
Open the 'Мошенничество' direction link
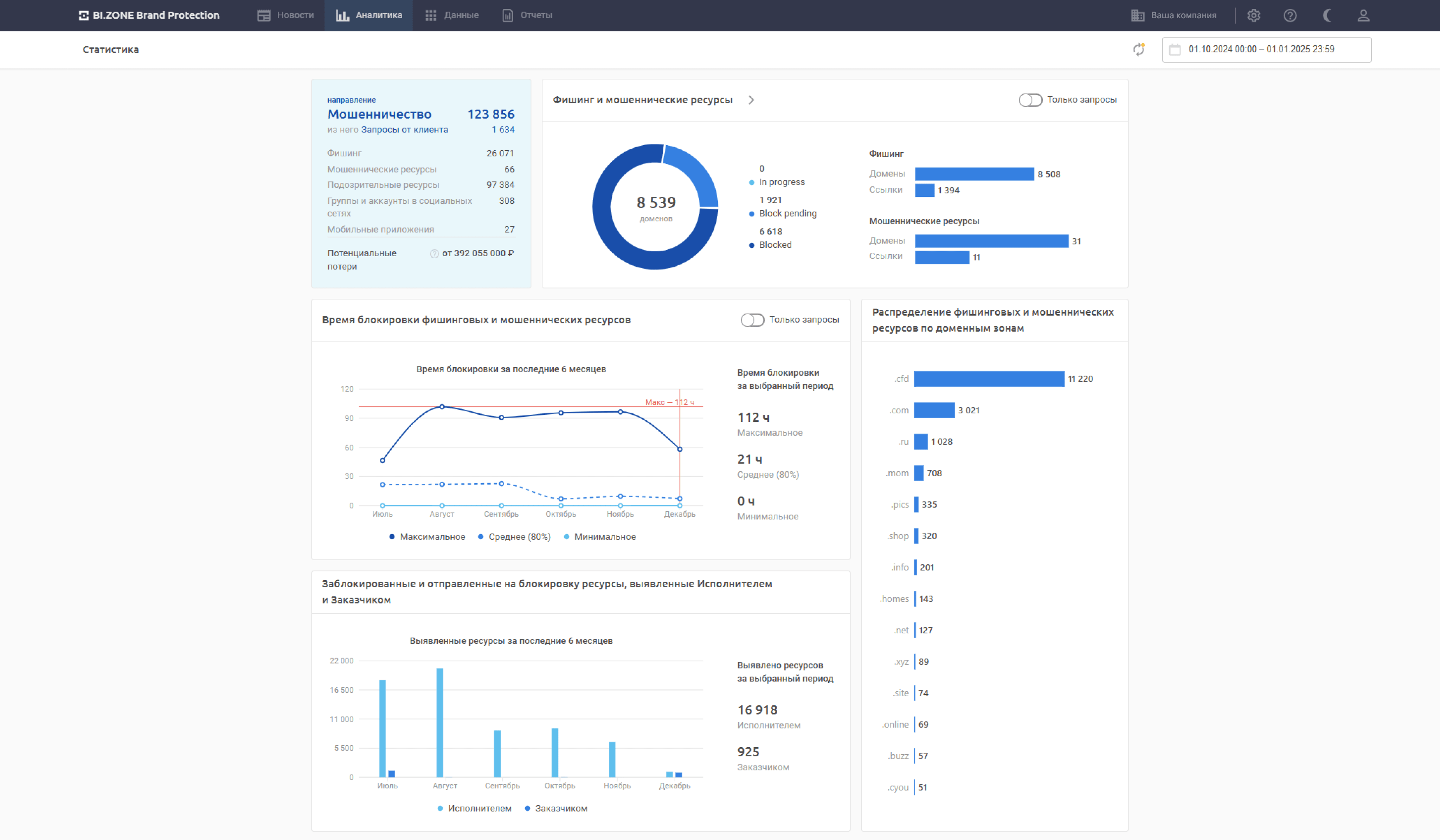tap(379, 114)
